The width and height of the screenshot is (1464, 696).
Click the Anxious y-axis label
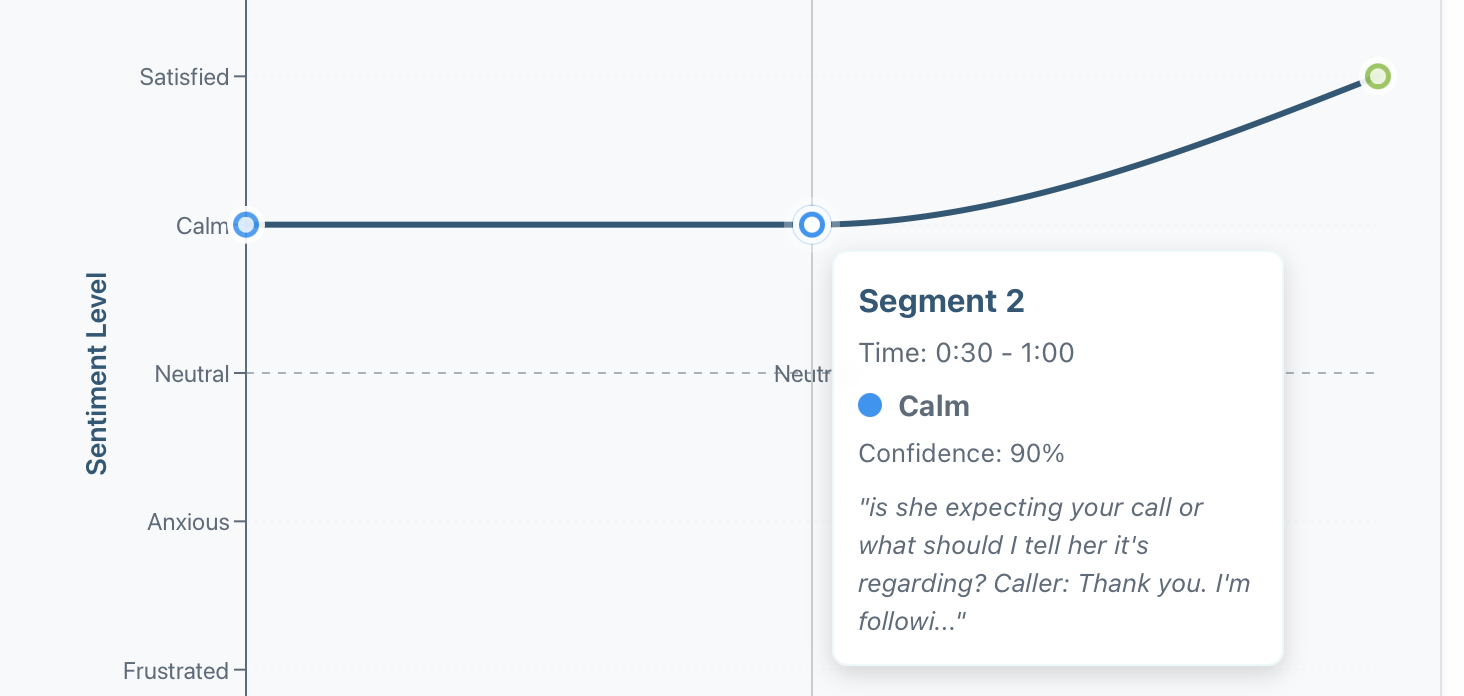[x=188, y=522]
